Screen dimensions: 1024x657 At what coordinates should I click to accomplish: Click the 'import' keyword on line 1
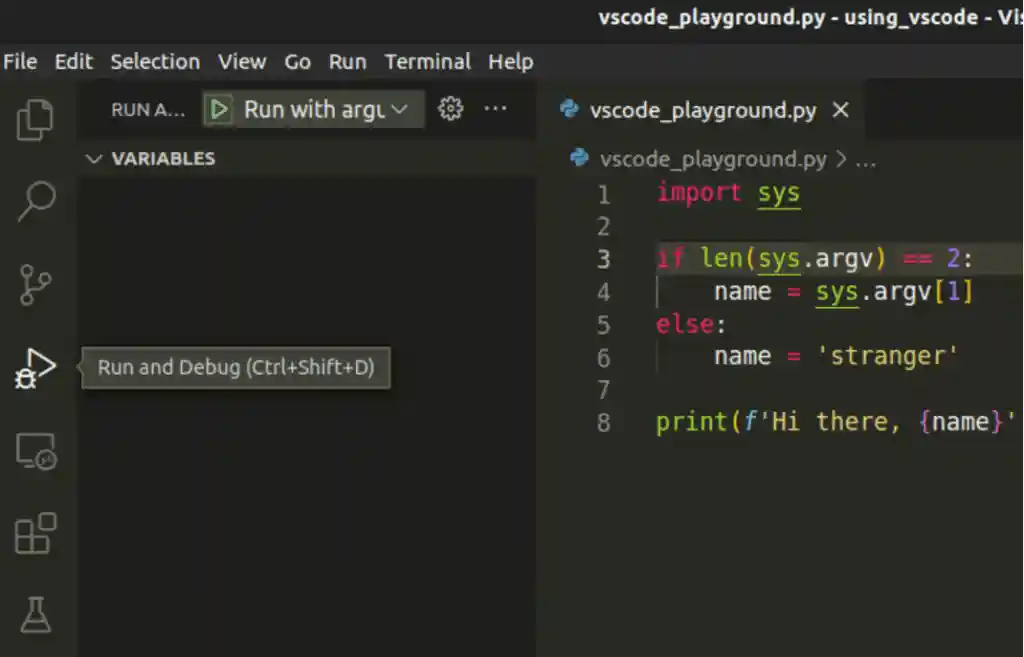[698, 193]
